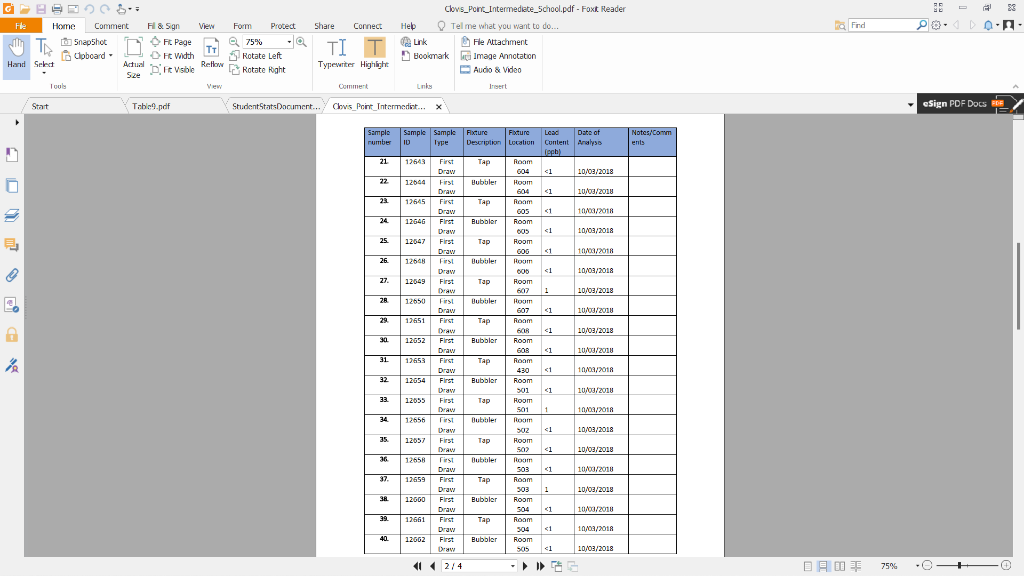Screen dimensions: 1024x576
Task: Open the Bookmarks panel in the sidebar
Action: pyautogui.click(x=13, y=154)
